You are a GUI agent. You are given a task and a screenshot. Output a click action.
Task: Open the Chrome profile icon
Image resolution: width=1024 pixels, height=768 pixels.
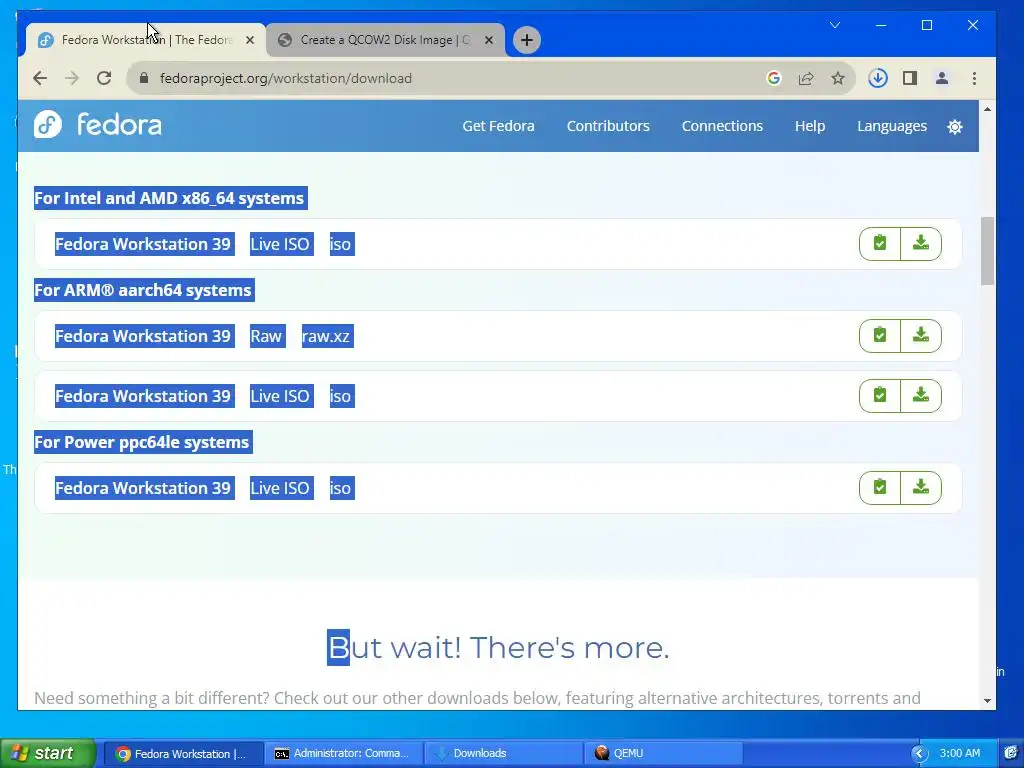click(x=942, y=78)
